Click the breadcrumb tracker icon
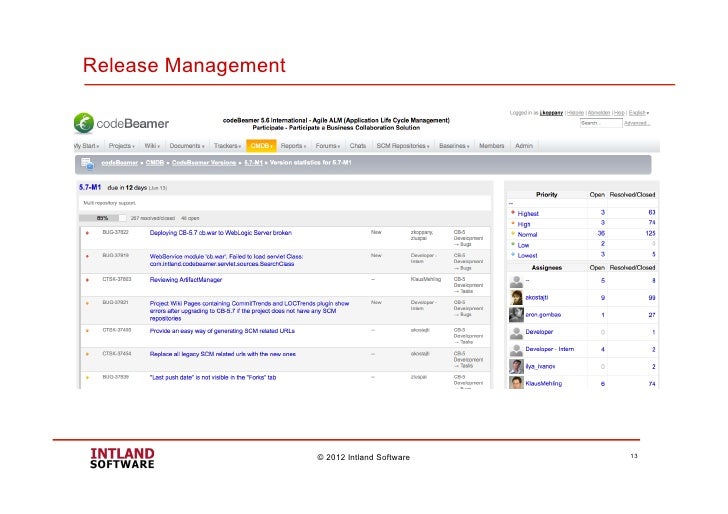This screenshot has width=728, height=514. pyautogui.click(x=87, y=163)
